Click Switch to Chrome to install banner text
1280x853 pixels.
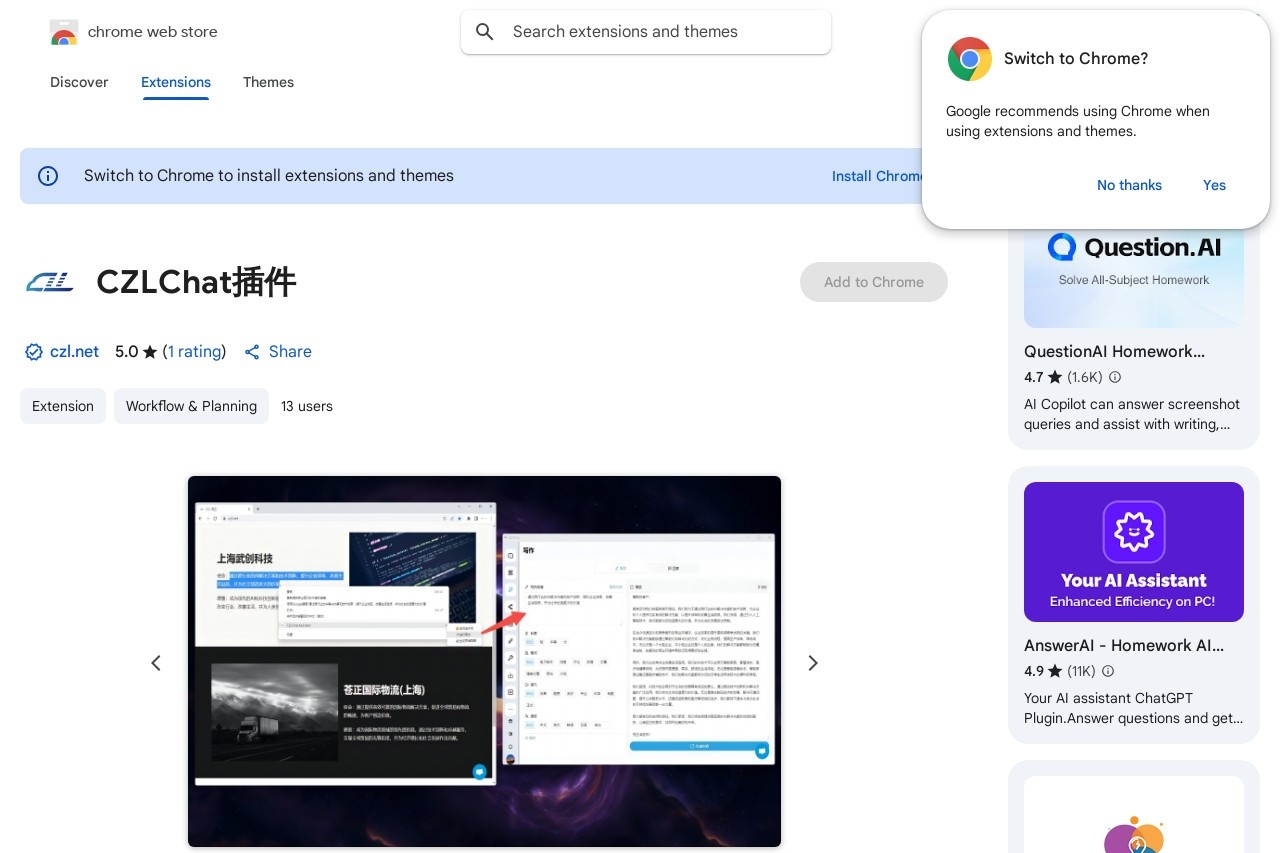[x=269, y=176]
